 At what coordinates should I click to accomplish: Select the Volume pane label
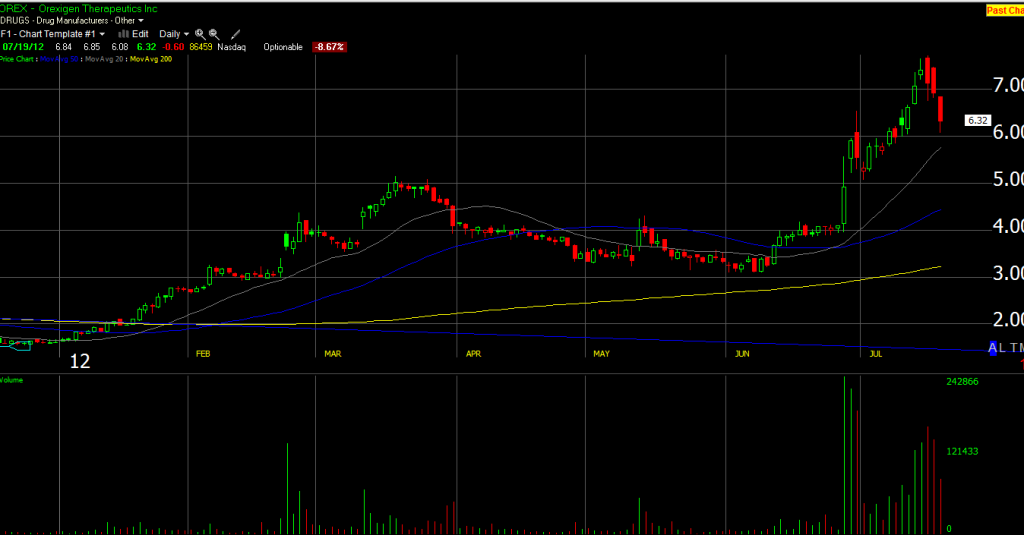(12, 380)
